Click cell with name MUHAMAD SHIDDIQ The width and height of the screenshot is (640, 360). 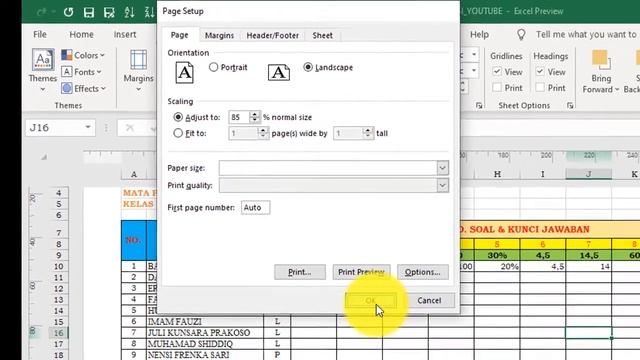coord(205,344)
